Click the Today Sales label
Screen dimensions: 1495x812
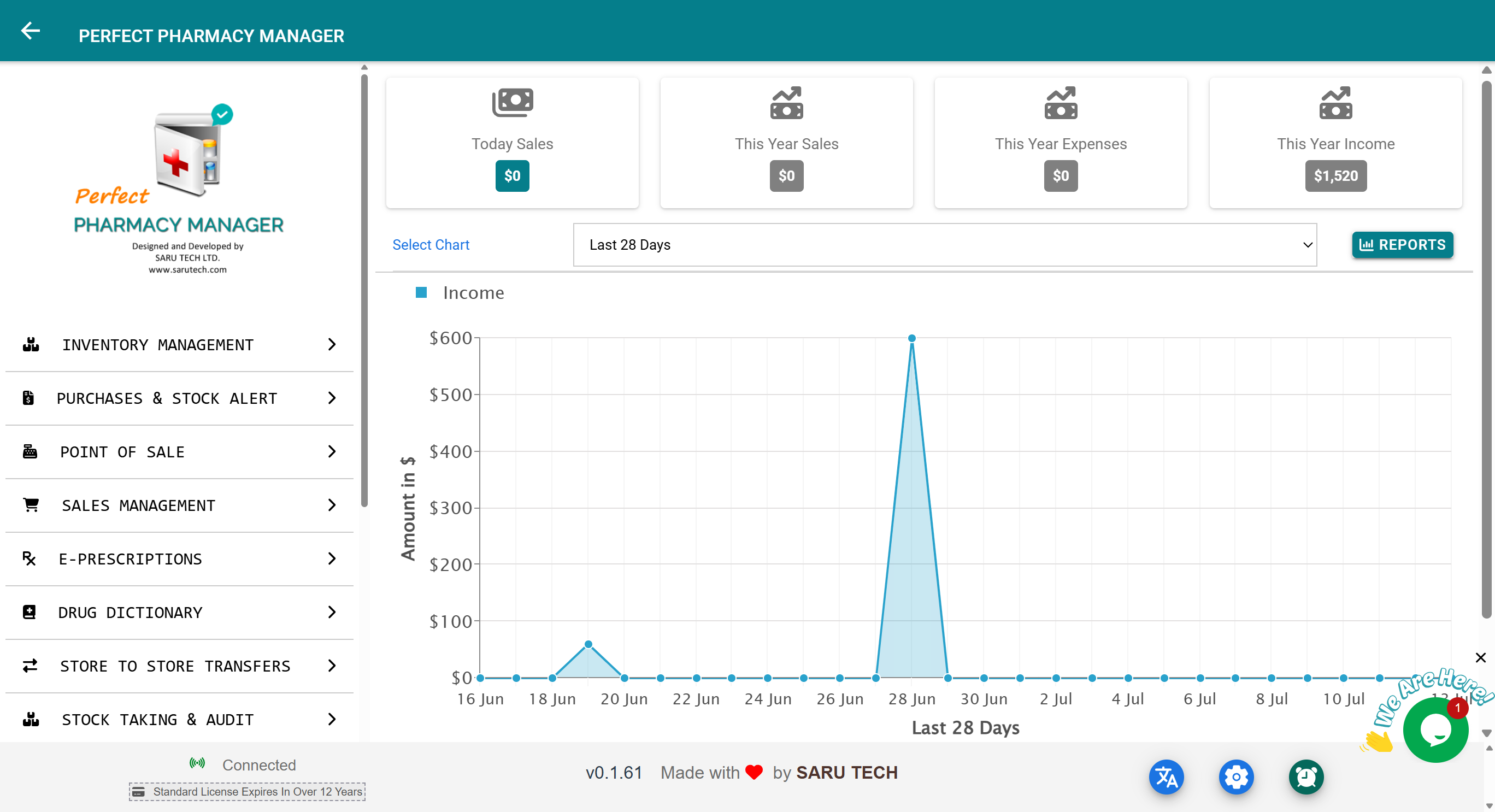pyautogui.click(x=513, y=144)
